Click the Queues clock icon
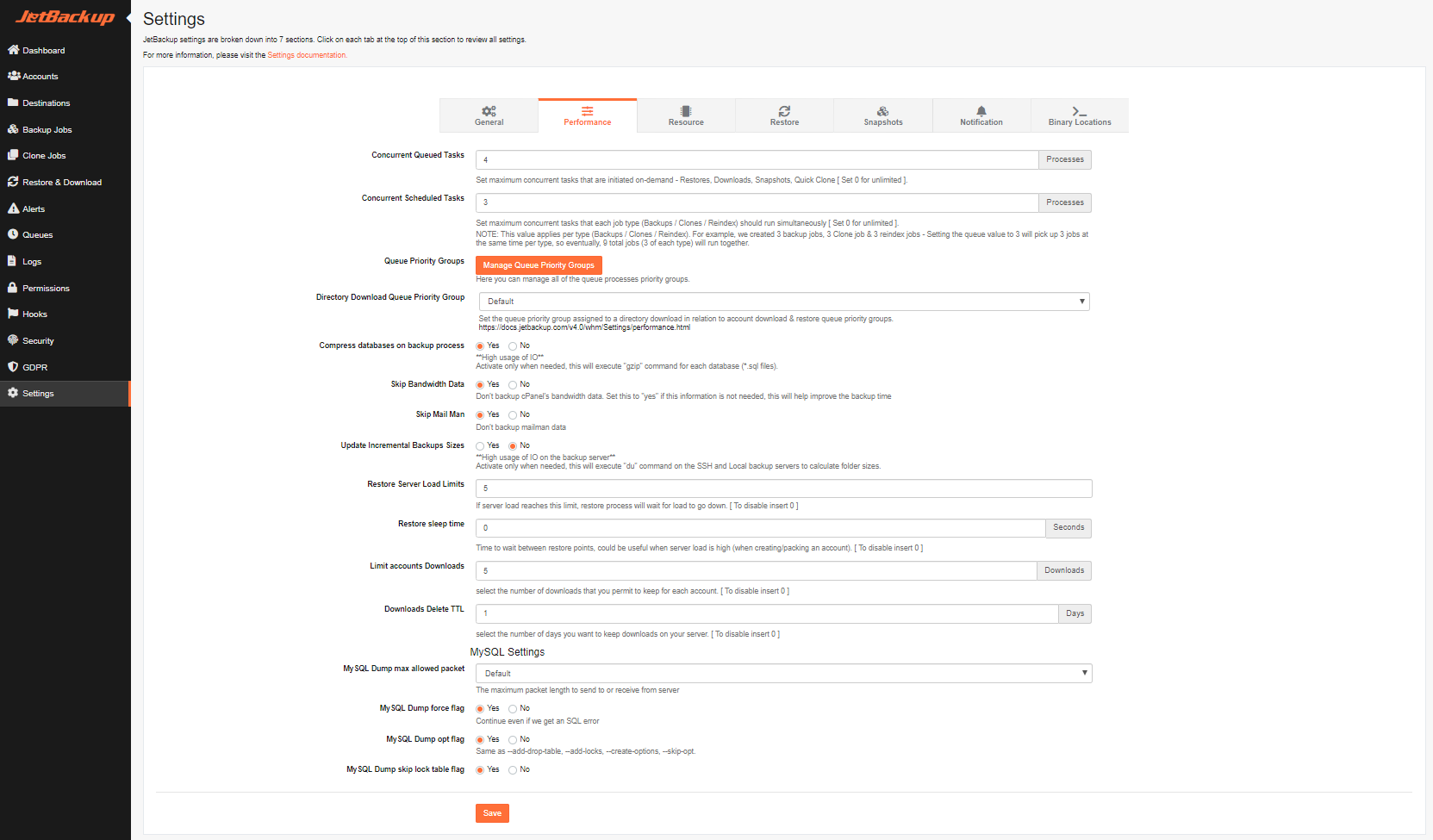 [13, 234]
